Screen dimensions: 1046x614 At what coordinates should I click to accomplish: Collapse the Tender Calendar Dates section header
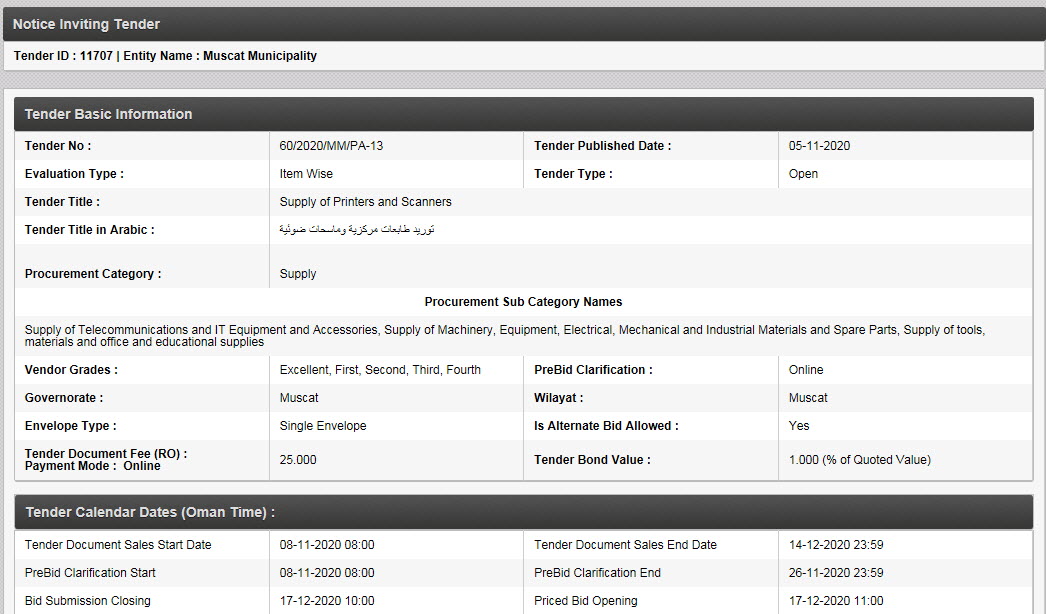point(522,512)
